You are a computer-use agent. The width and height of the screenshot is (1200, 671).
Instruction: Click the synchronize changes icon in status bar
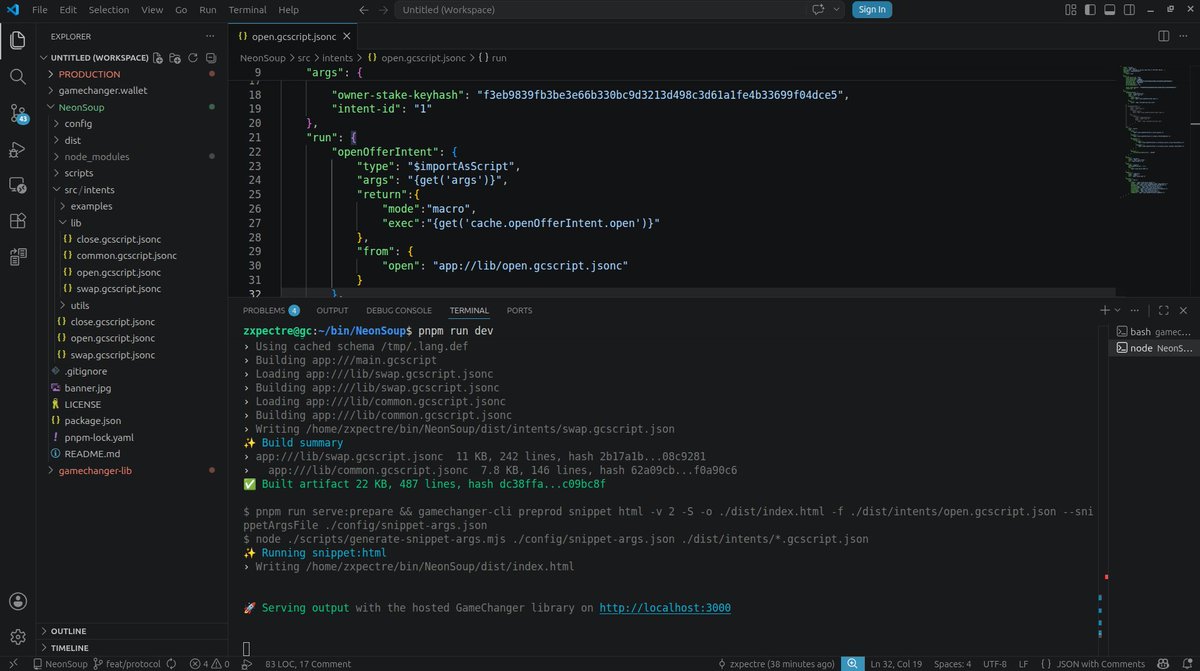pos(170,664)
